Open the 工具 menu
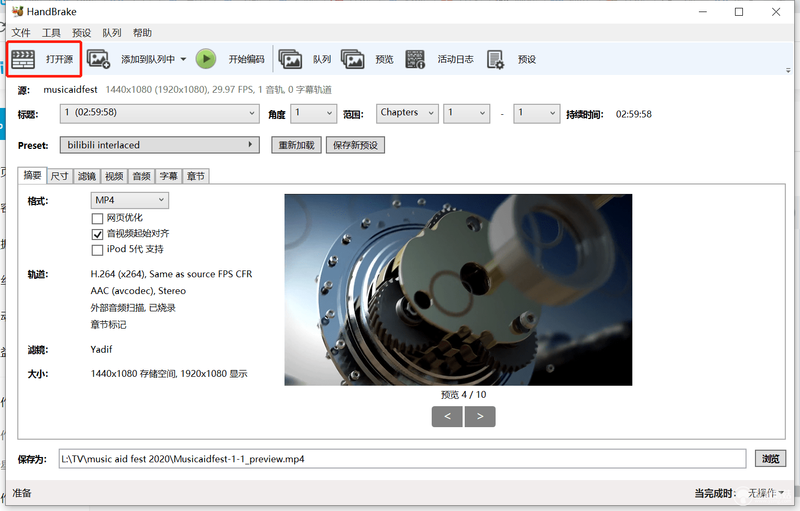This screenshot has height=511, width=800. pyautogui.click(x=51, y=33)
